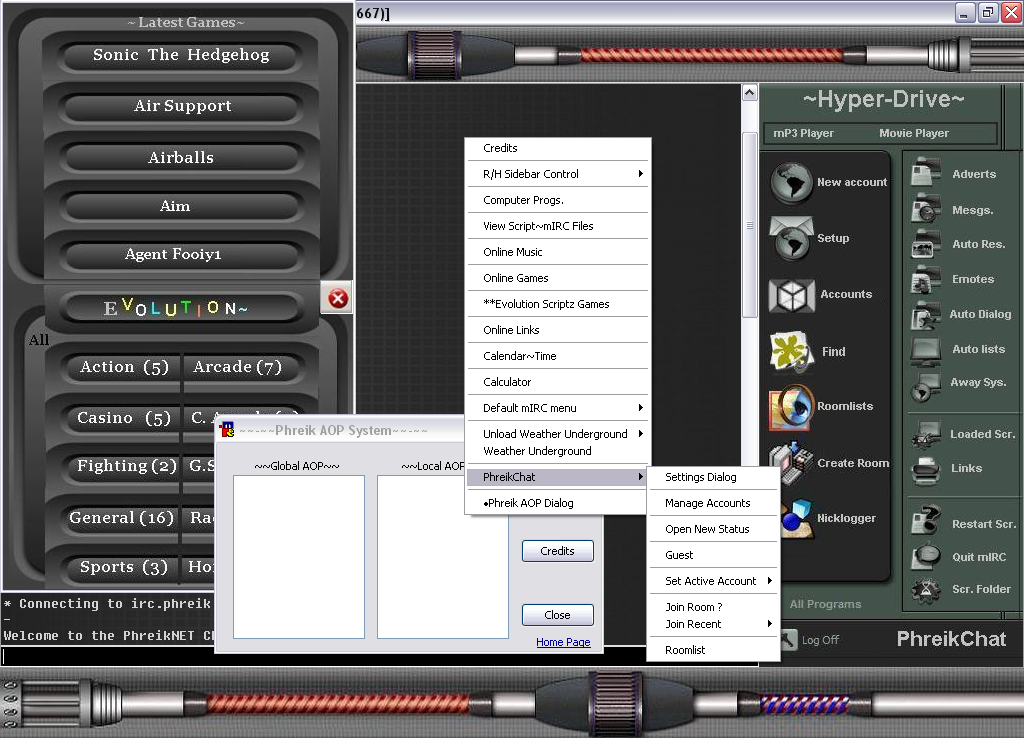Open the Links printer icon
The width and height of the screenshot is (1024, 738).
(x=925, y=469)
